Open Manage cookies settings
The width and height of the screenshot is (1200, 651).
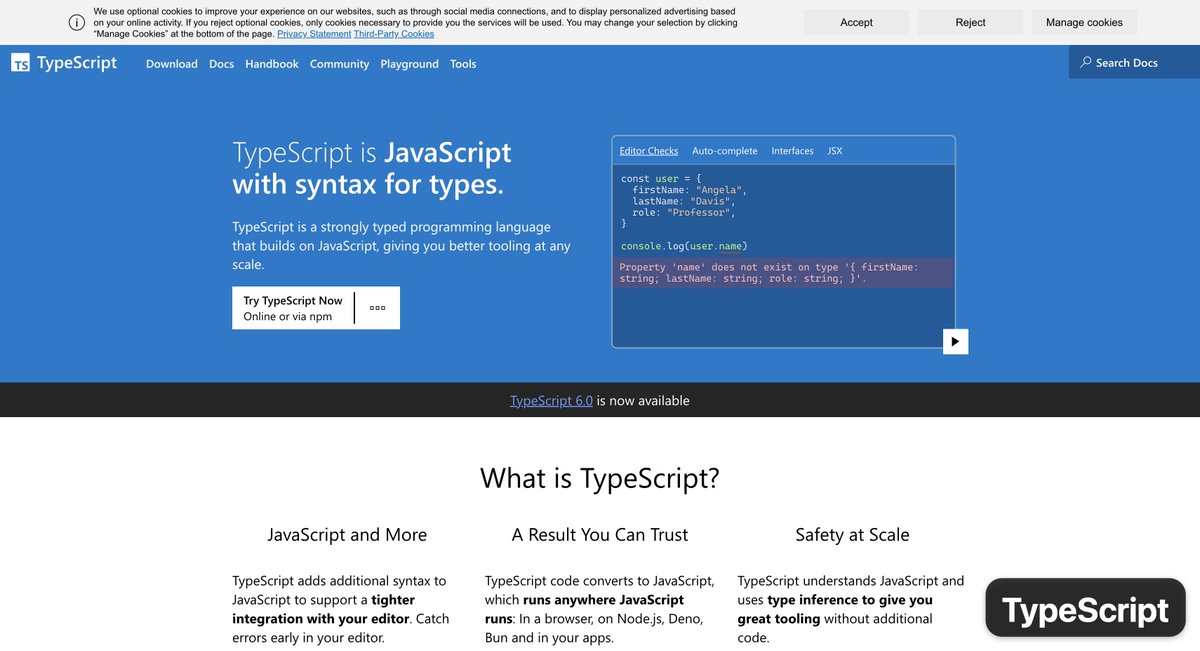pyautogui.click(x=1084, y=22)
